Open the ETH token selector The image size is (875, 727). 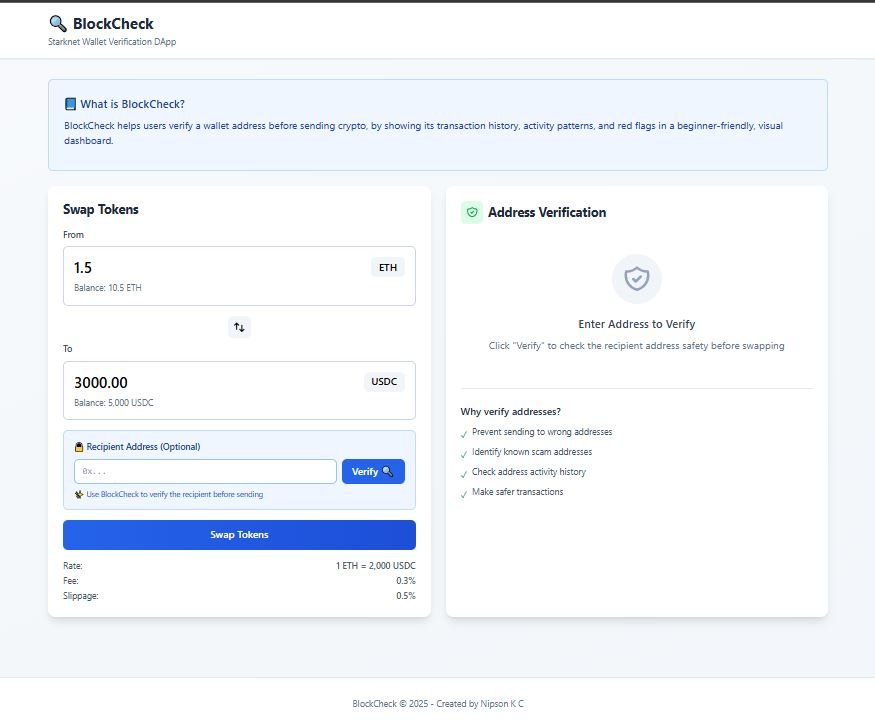pos(388,267)
